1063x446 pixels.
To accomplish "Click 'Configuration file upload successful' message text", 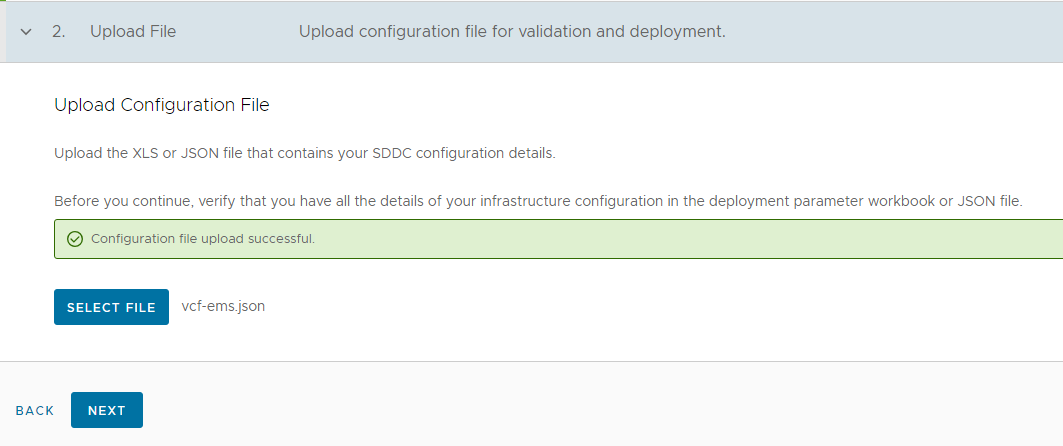I will coord(203,239).
